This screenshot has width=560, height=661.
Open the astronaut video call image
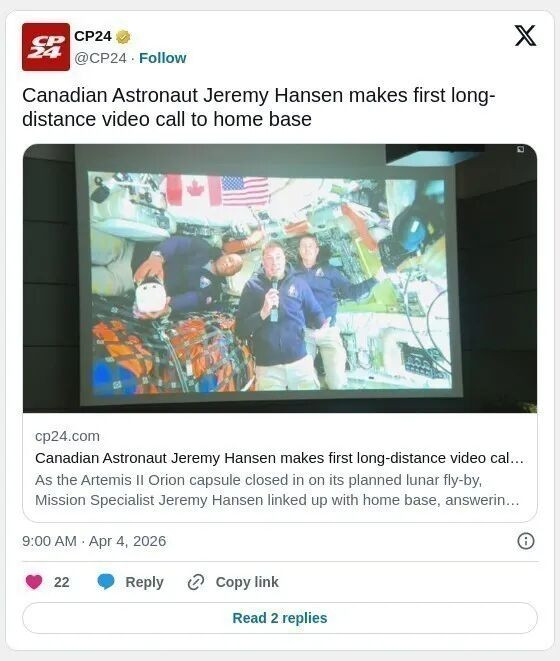click(x=280, y=278)
